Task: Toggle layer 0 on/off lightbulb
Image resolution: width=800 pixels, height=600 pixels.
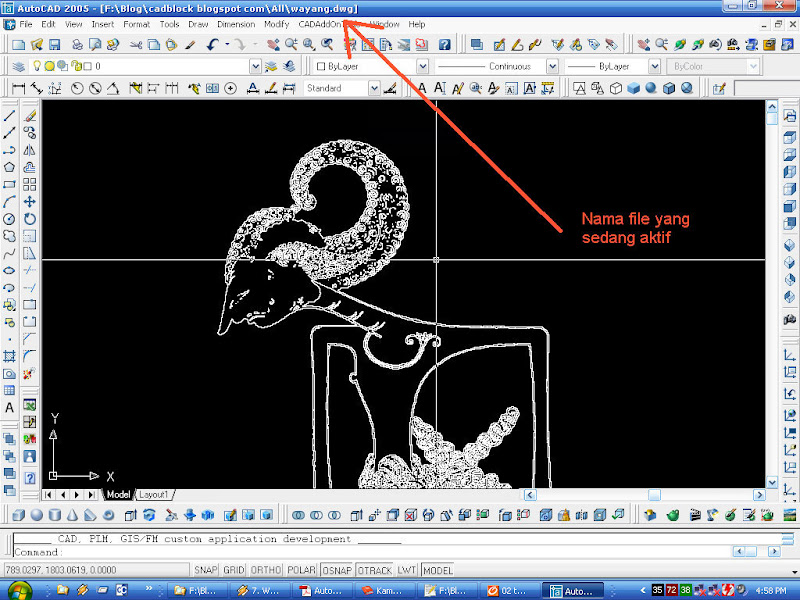Action: tap(37, 66)
